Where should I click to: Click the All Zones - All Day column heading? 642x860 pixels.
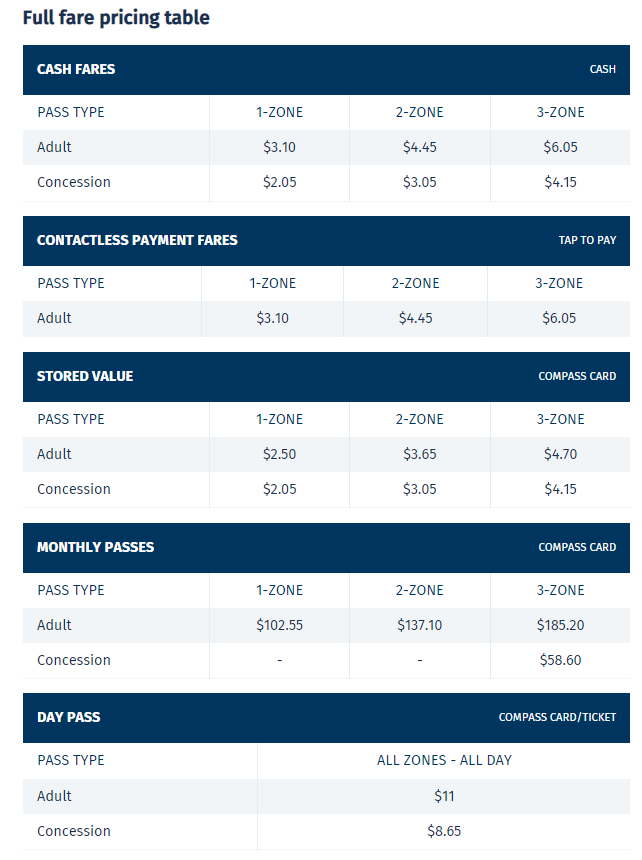[444, 760]
